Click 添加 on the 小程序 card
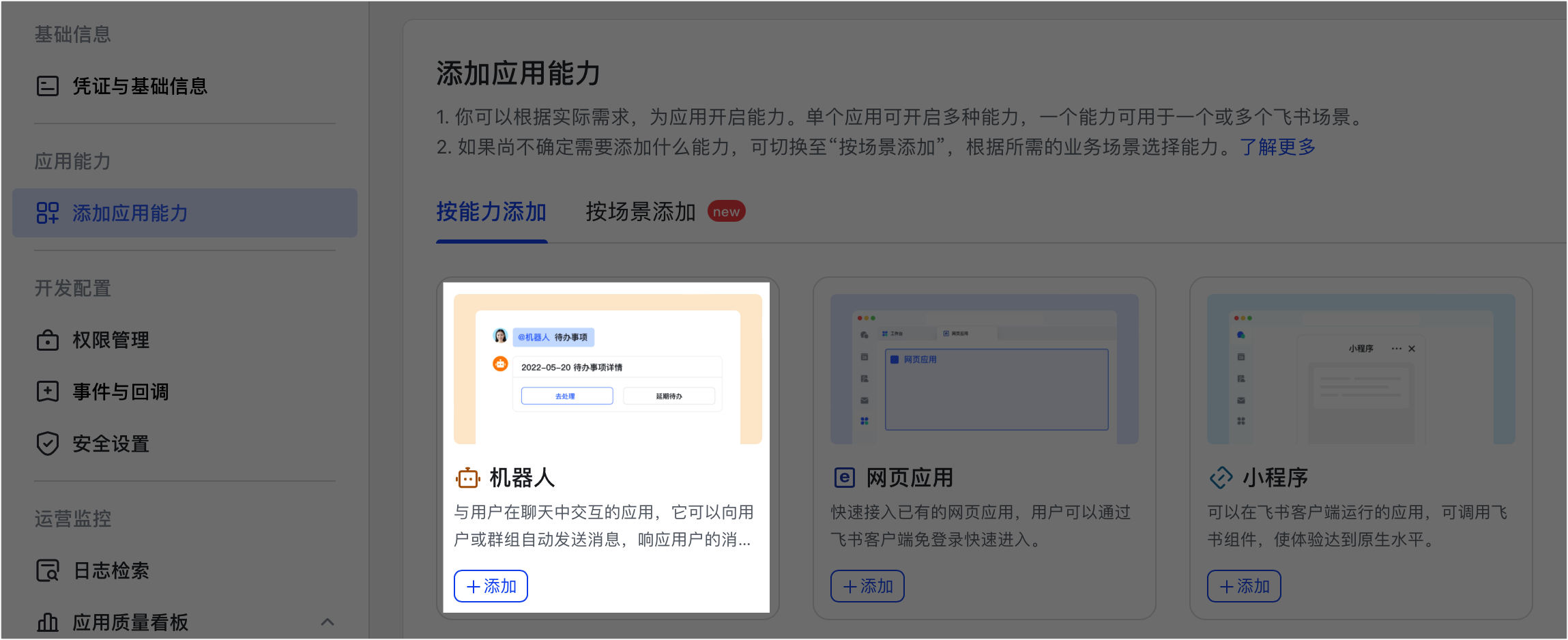This screenshot has width=1568, height=640. [x=1244, y=585]
